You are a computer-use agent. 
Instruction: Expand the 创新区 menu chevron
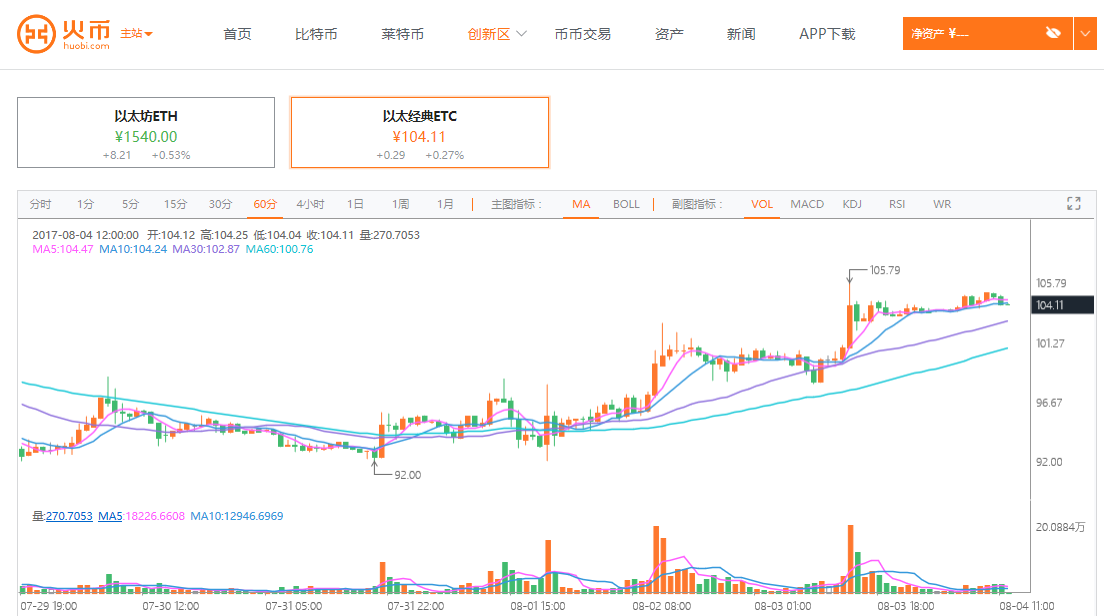[x=522, y=34]
